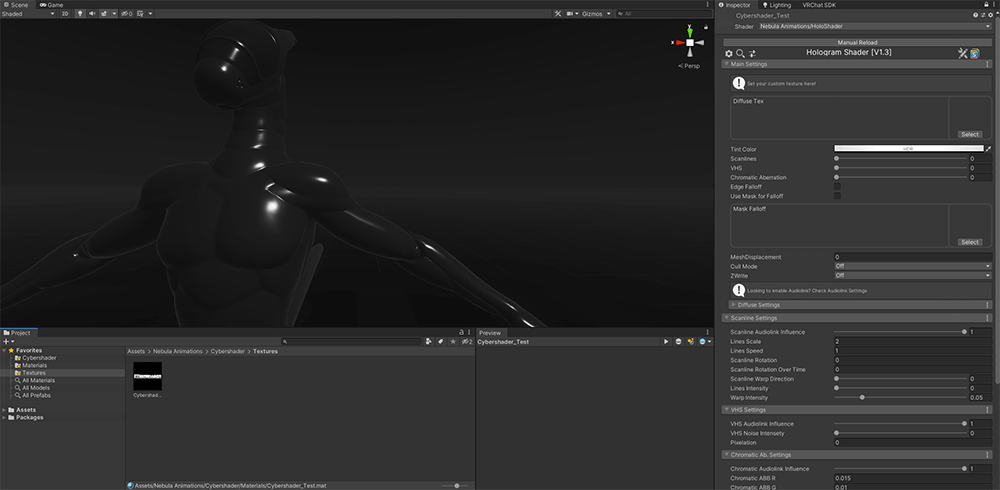Click the Tint Color eyedropper icon
The width and height of the screenshot is (1000, 490).
(987, 149)
